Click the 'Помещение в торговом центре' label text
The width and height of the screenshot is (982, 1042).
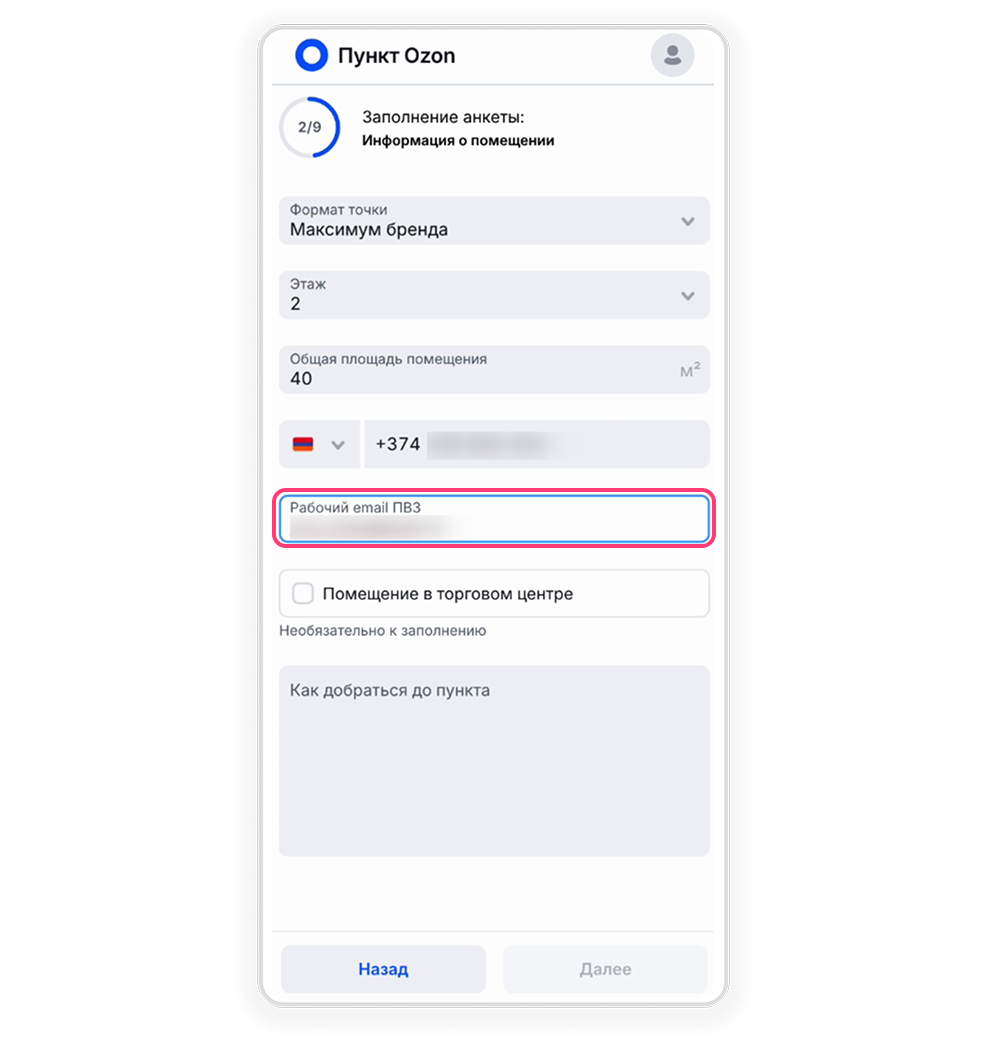tap(447, 594)
